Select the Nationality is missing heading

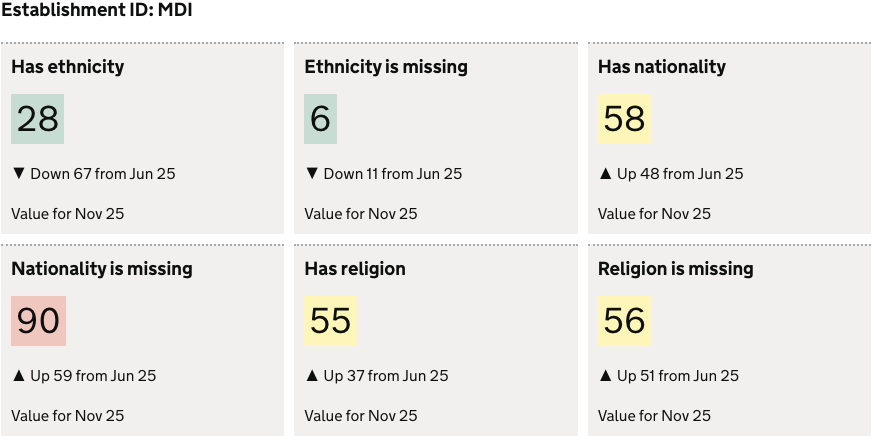[x=102, y=269]
